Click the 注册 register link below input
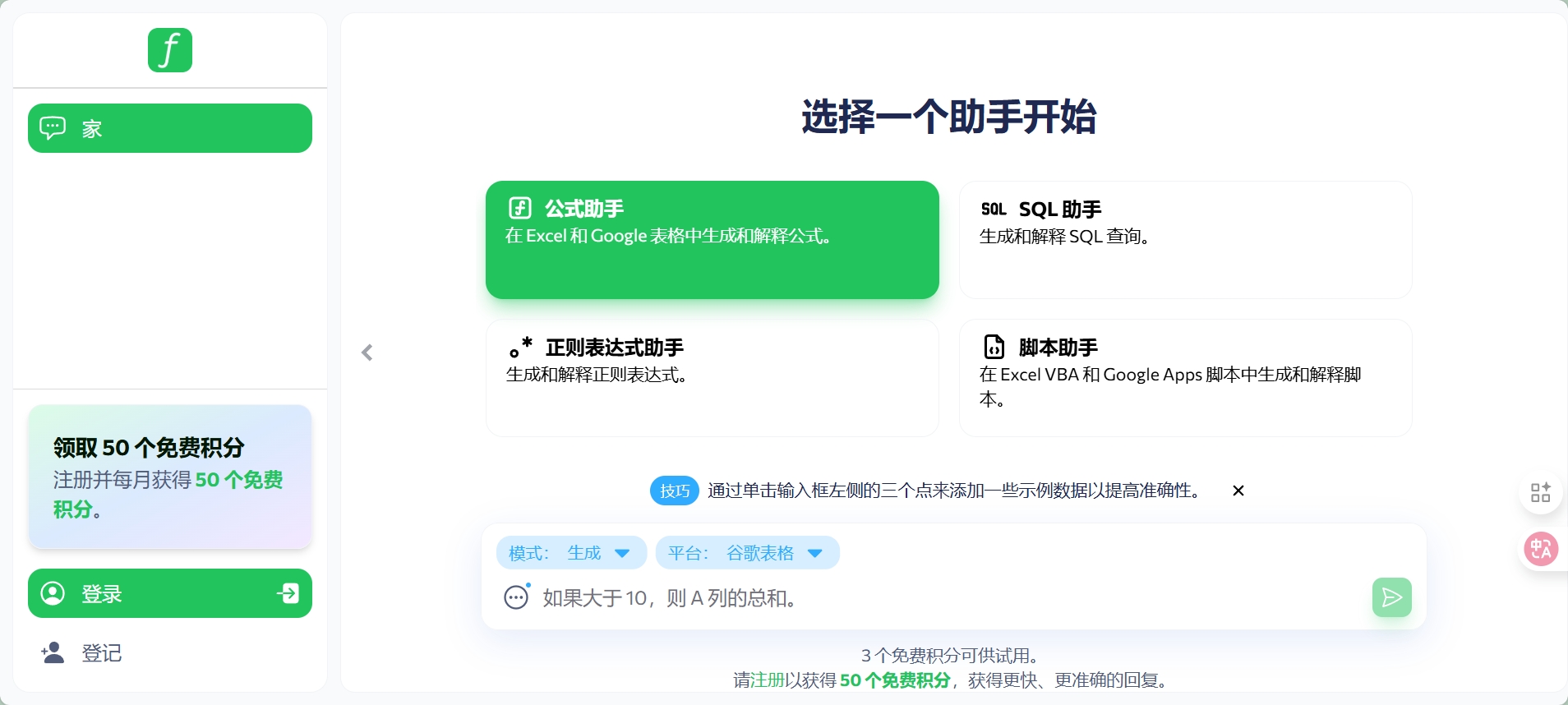Image resolution: width=1568 pixels, height=705 pixels. 768,680
